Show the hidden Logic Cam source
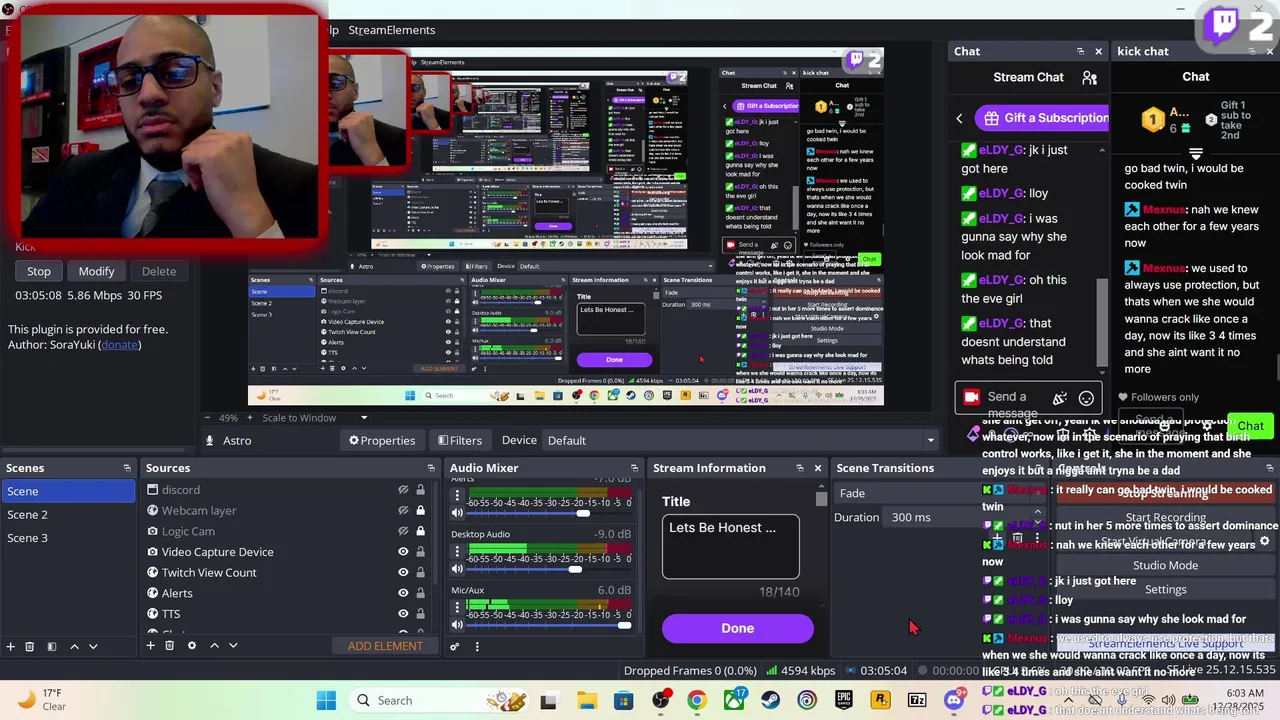Image resolution: width=1280 pixels, height=720 pixels. (x=403, y=531)
